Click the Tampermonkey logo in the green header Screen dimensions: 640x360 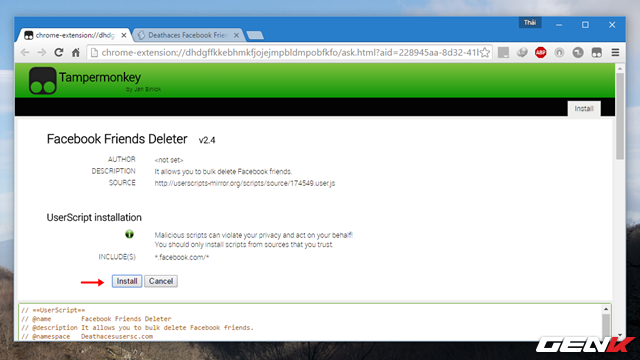(x=42, y=81)
